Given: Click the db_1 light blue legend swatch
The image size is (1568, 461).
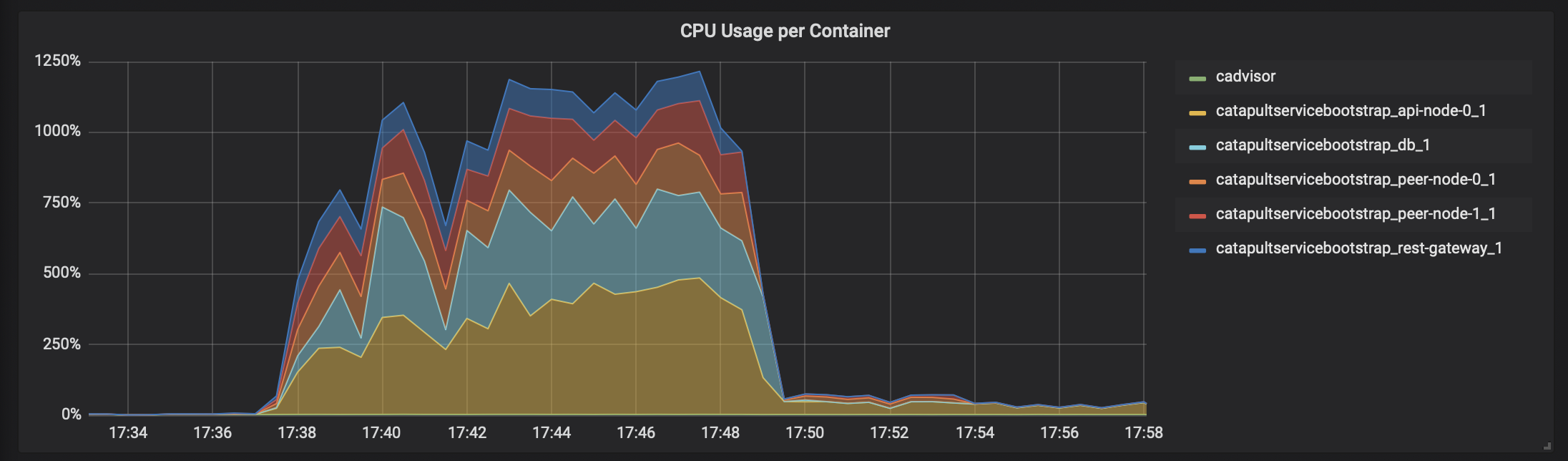Looking at the screenshot, I should coord(1197,147).
